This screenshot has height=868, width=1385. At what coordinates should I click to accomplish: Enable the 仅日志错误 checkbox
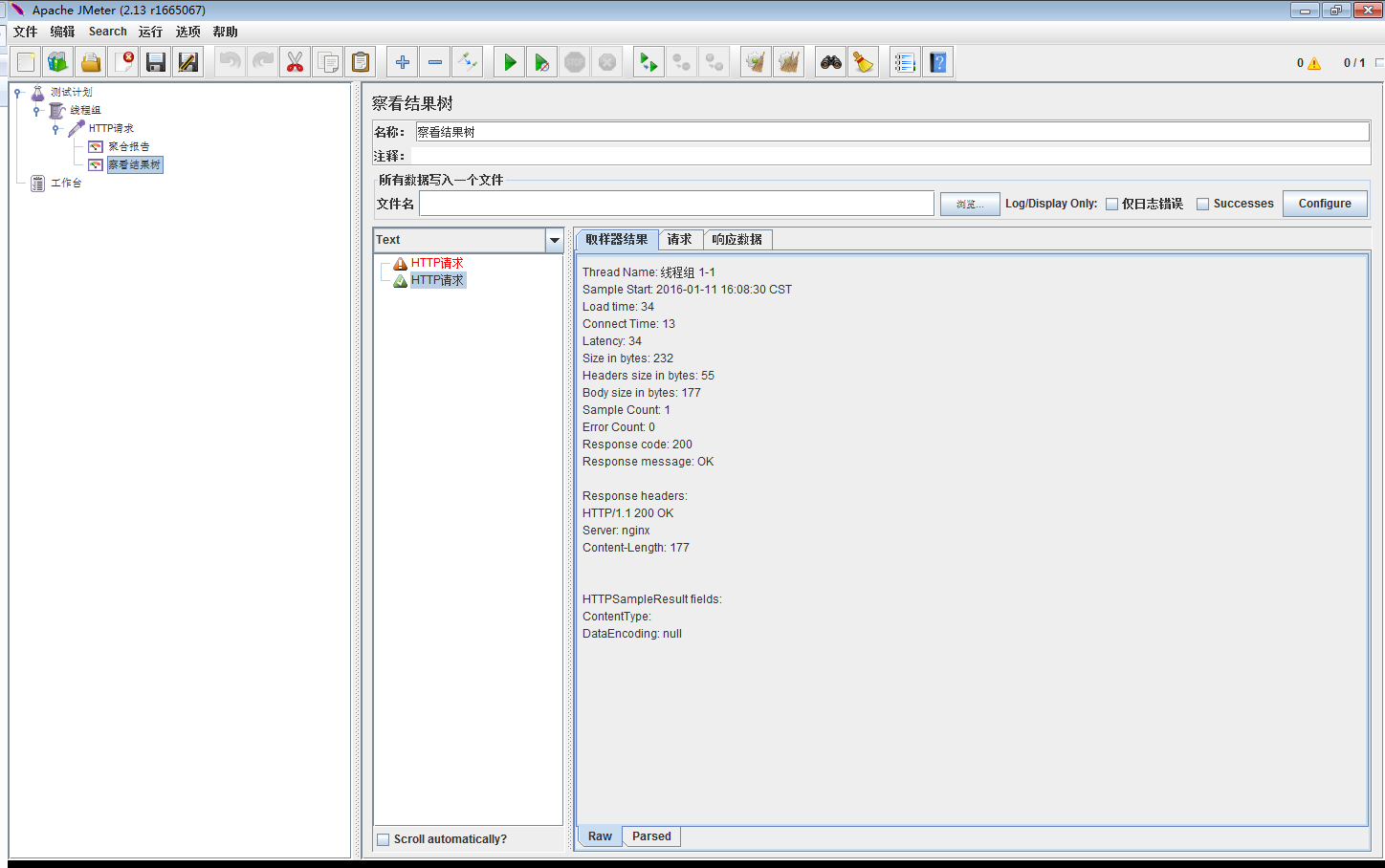[1111, 204]
